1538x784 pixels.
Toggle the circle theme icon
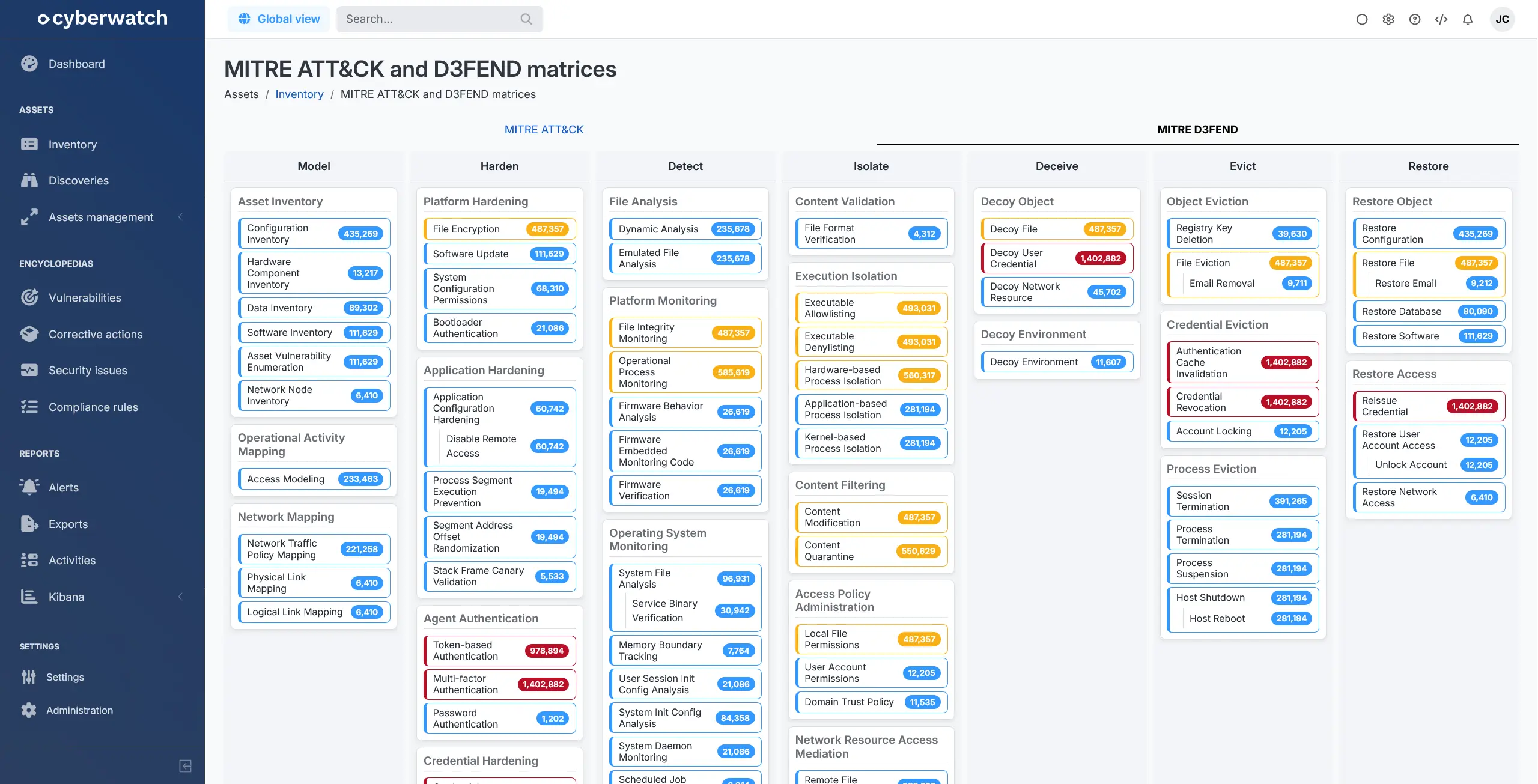[1362, 19]
